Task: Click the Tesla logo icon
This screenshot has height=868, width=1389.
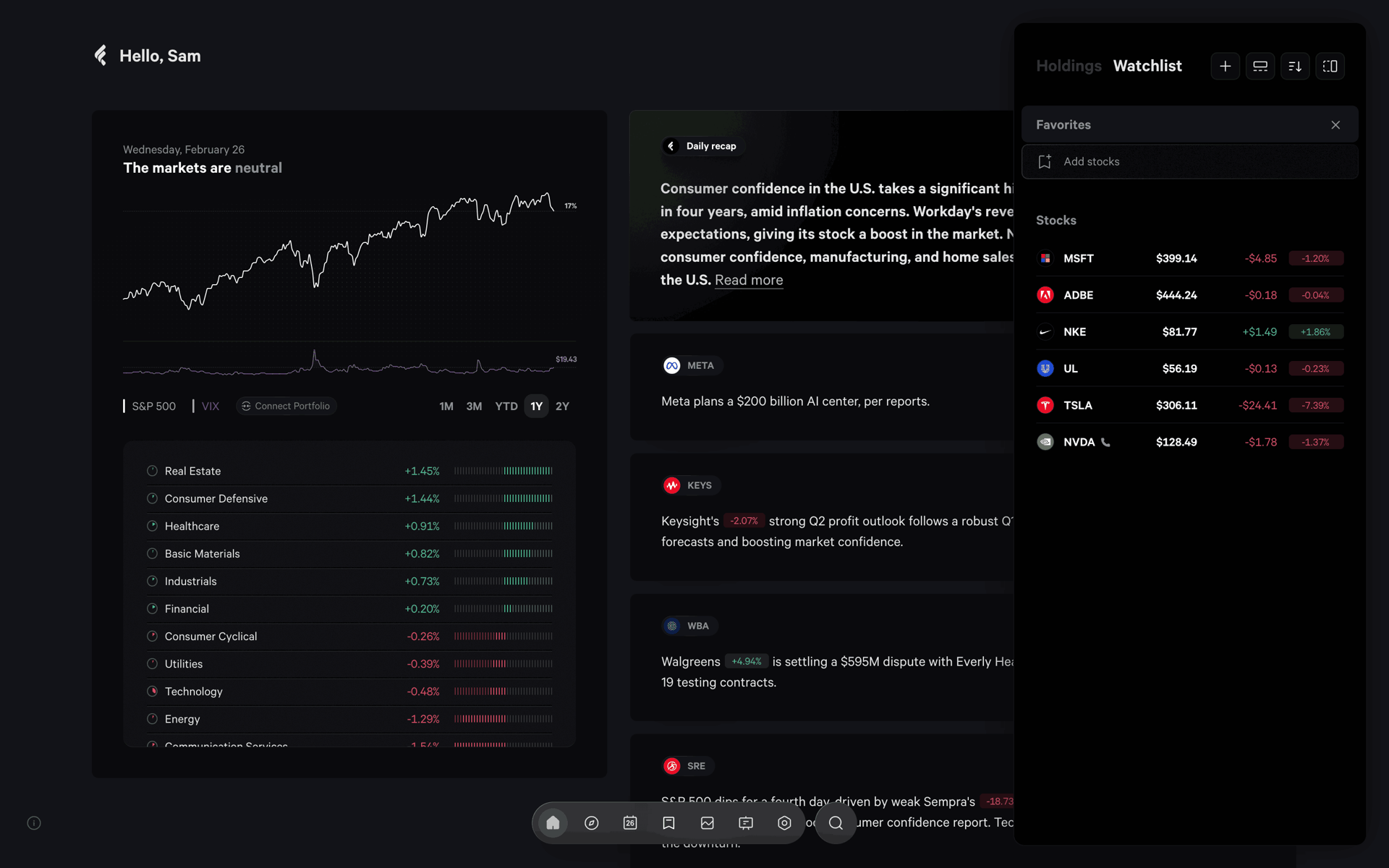Action: click(x=1045, y=405)
